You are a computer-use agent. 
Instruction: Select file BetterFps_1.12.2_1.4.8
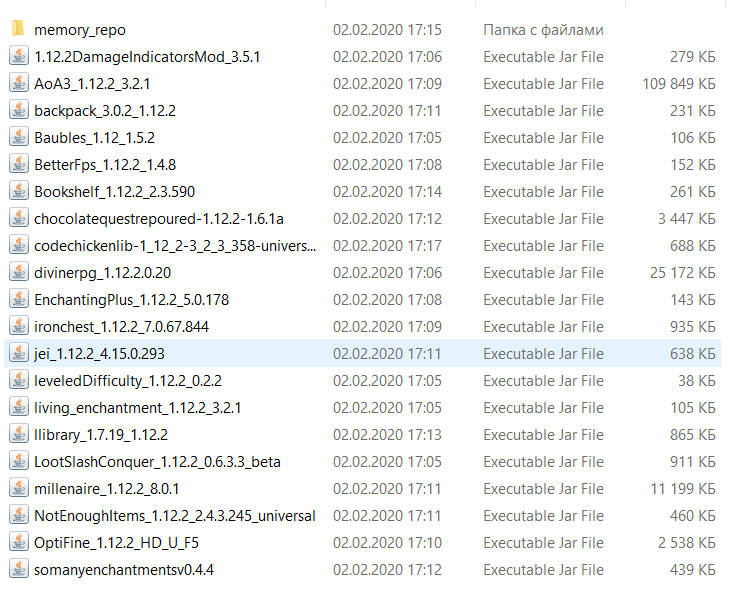[x=105, y=165]
